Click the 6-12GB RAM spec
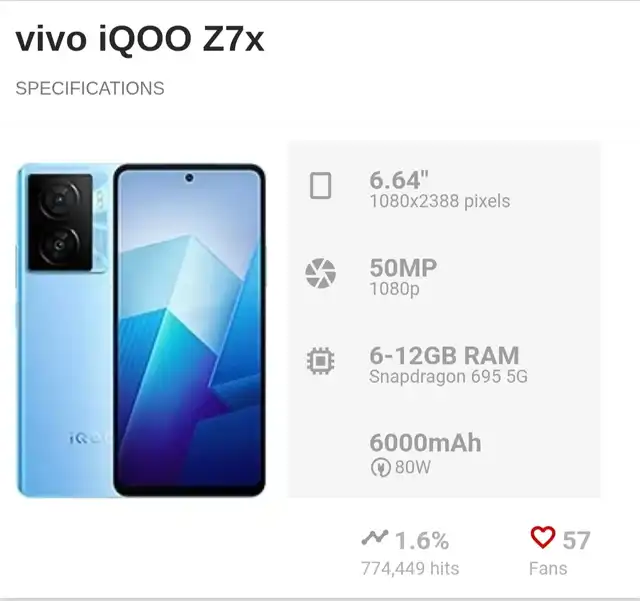This screenshot has width=640, height=601. pyautogui.click(x=444, y=355)
